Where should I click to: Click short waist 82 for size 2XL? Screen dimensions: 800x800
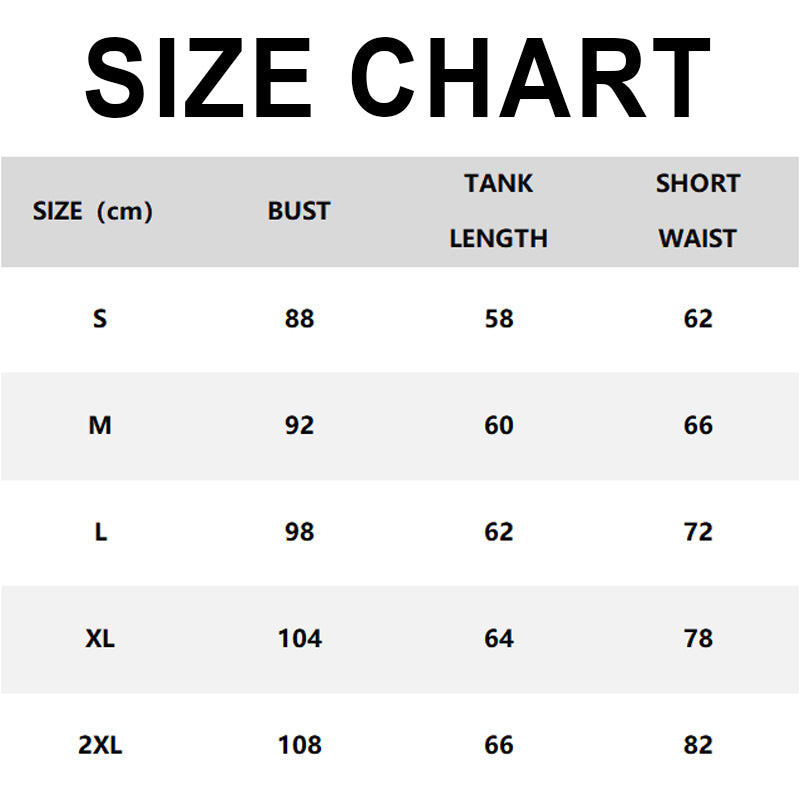(x=698, y=745)
